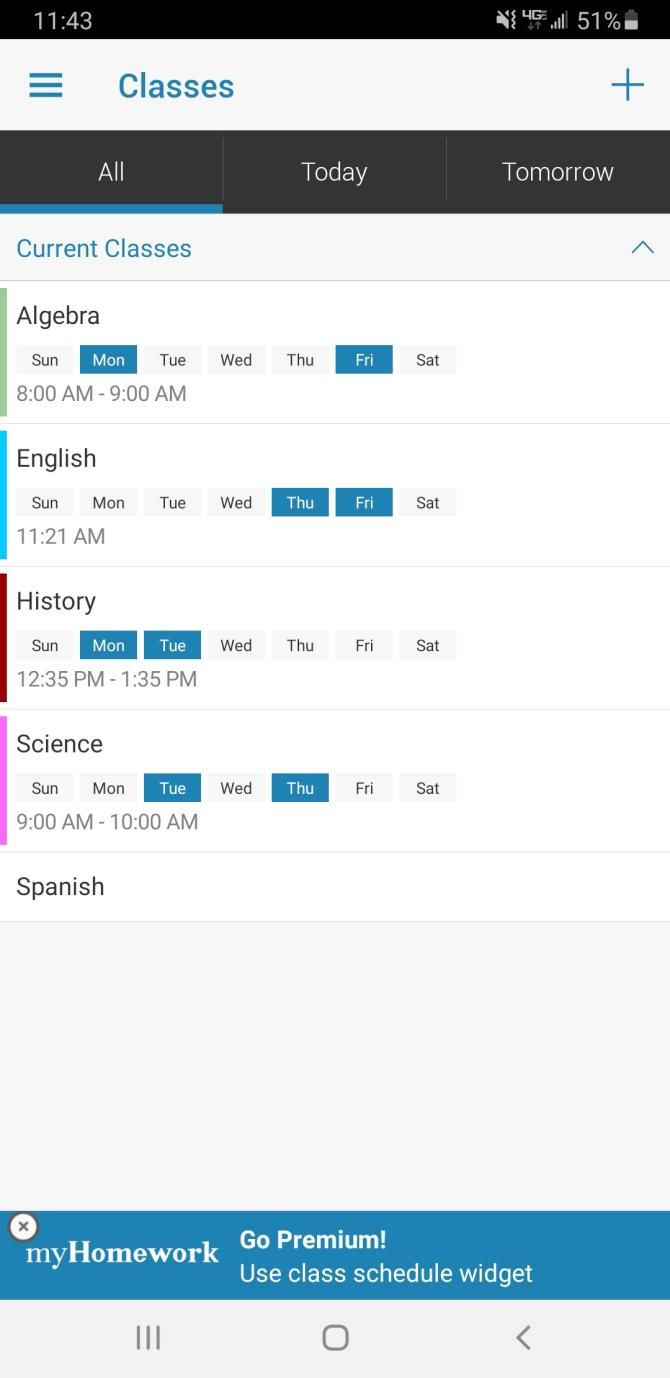The image size is (670, 1378).
Task: Add a new class with the plus icon
Action: 626,85
